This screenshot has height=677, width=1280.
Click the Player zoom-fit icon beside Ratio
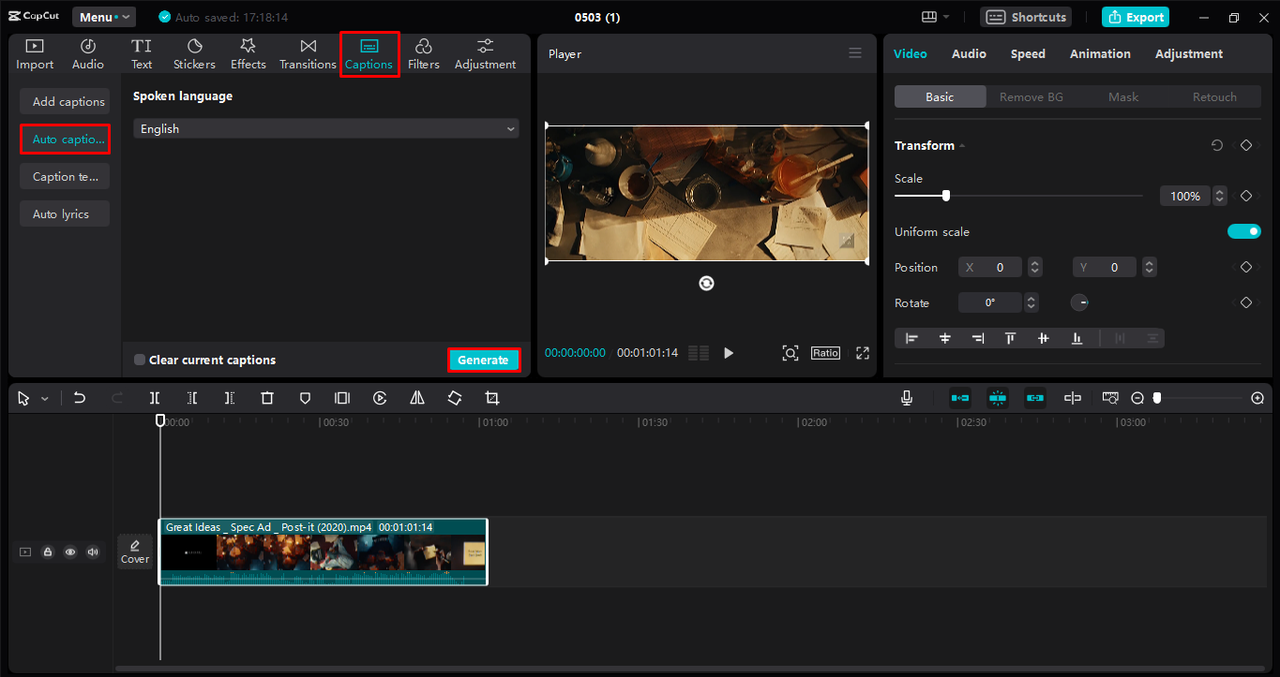click(790, 353)
